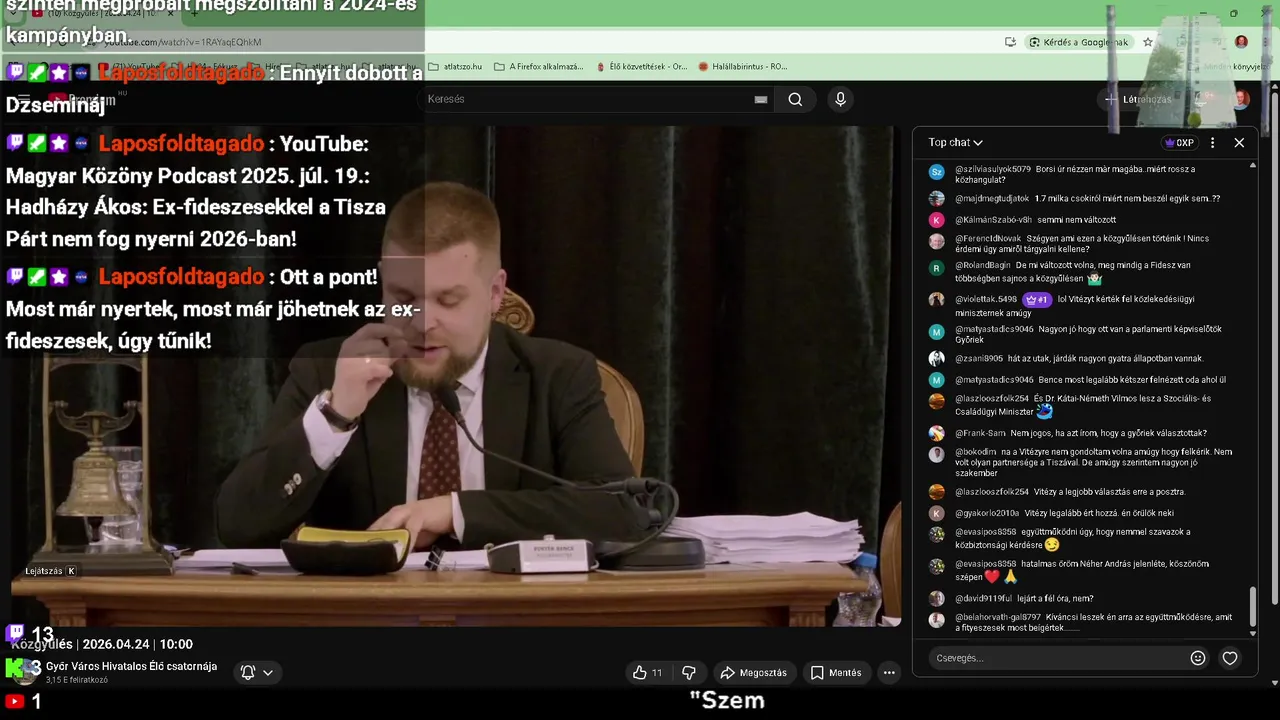1280x720 pixels.
Task: Click the avatar of @bokodim
Action: 937,455
